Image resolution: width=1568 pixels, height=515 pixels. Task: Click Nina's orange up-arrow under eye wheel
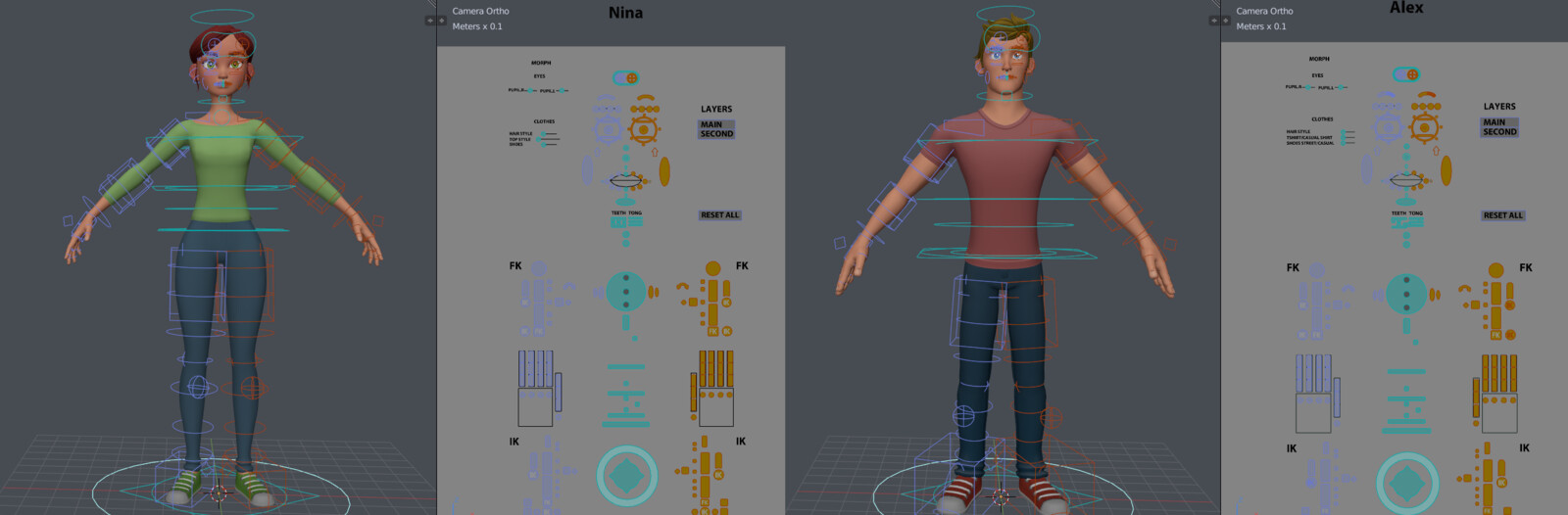[x=655, y=152]
